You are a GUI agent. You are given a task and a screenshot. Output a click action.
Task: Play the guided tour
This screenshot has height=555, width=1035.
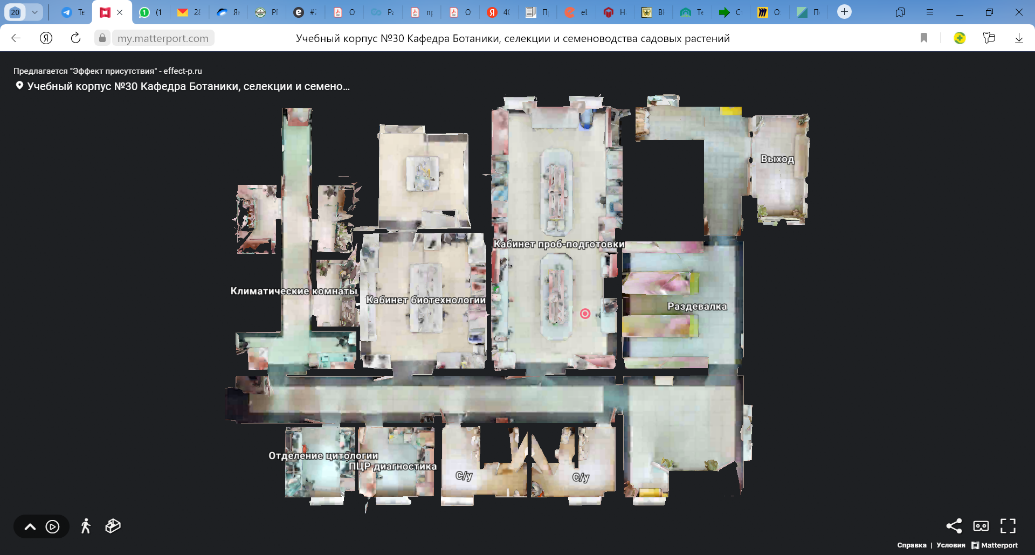coord(52,527)
